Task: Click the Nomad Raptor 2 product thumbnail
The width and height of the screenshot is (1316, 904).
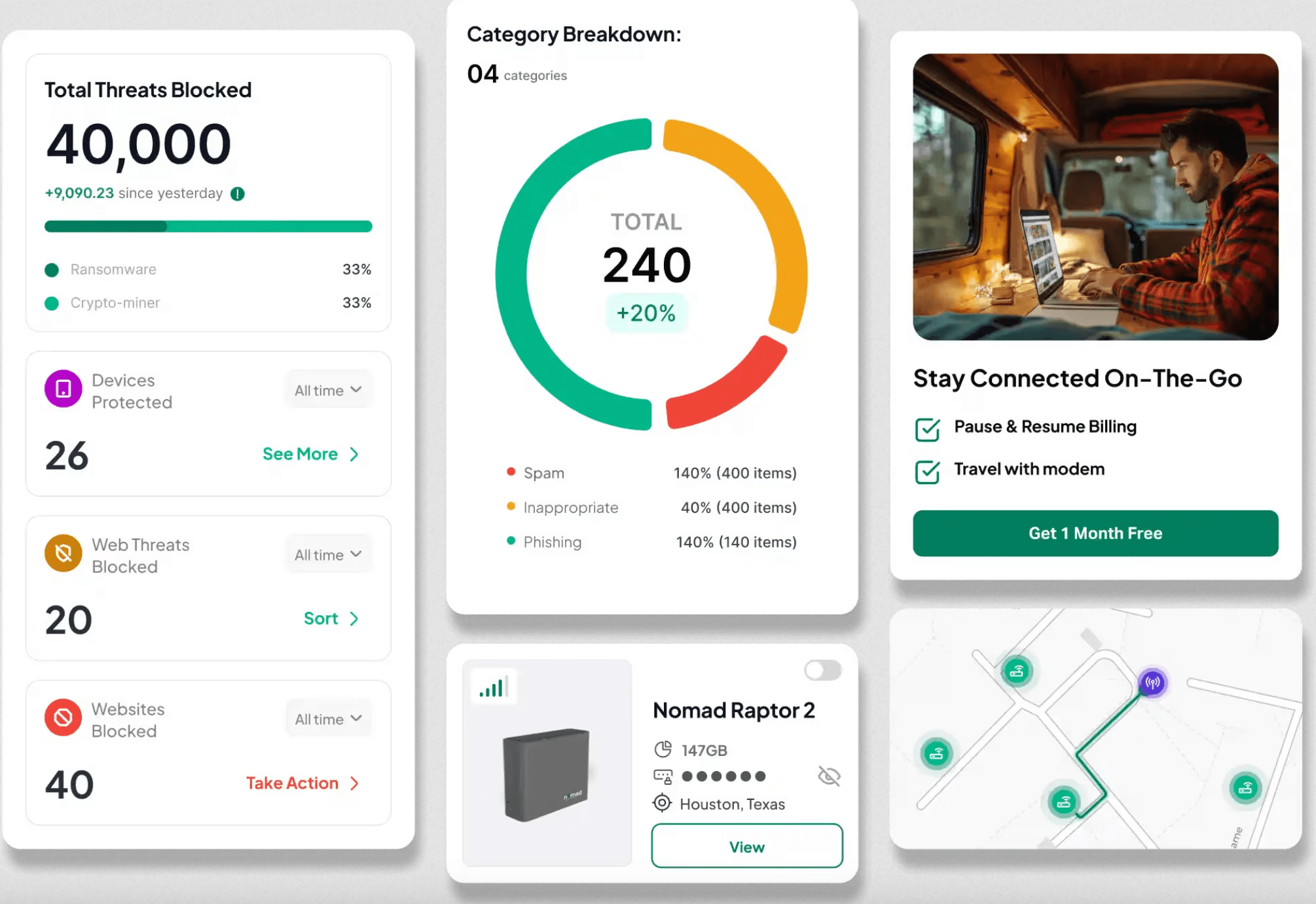Action: point(547,776)
